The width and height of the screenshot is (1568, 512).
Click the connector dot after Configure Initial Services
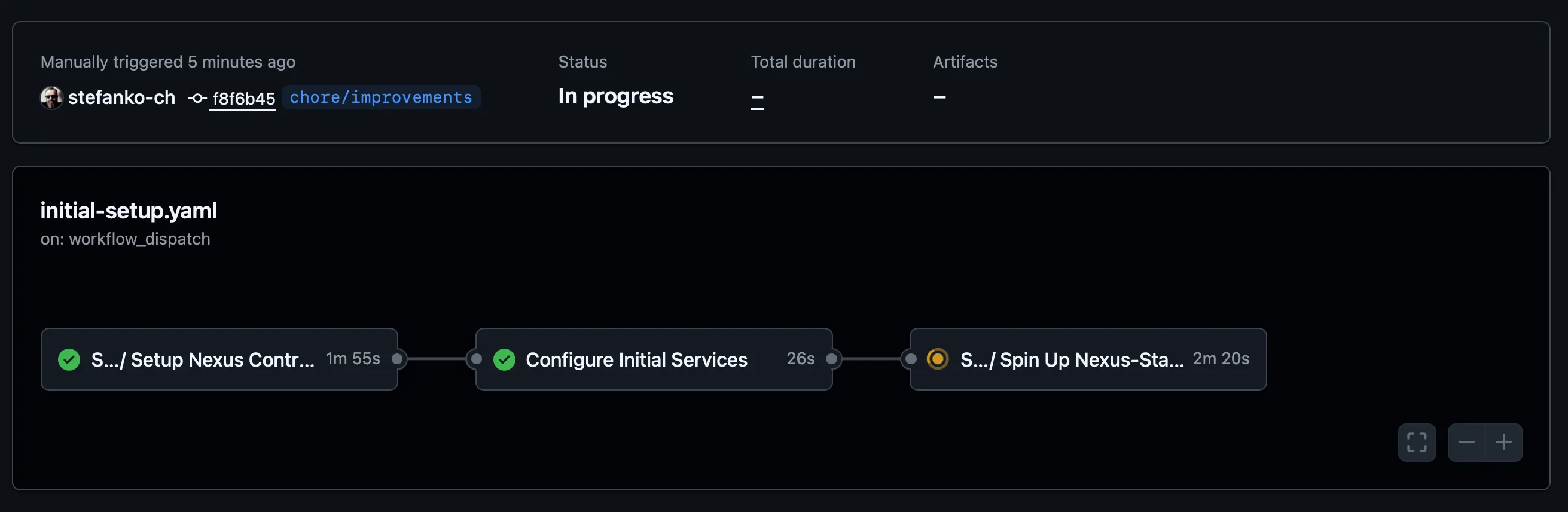click(832, 360)
